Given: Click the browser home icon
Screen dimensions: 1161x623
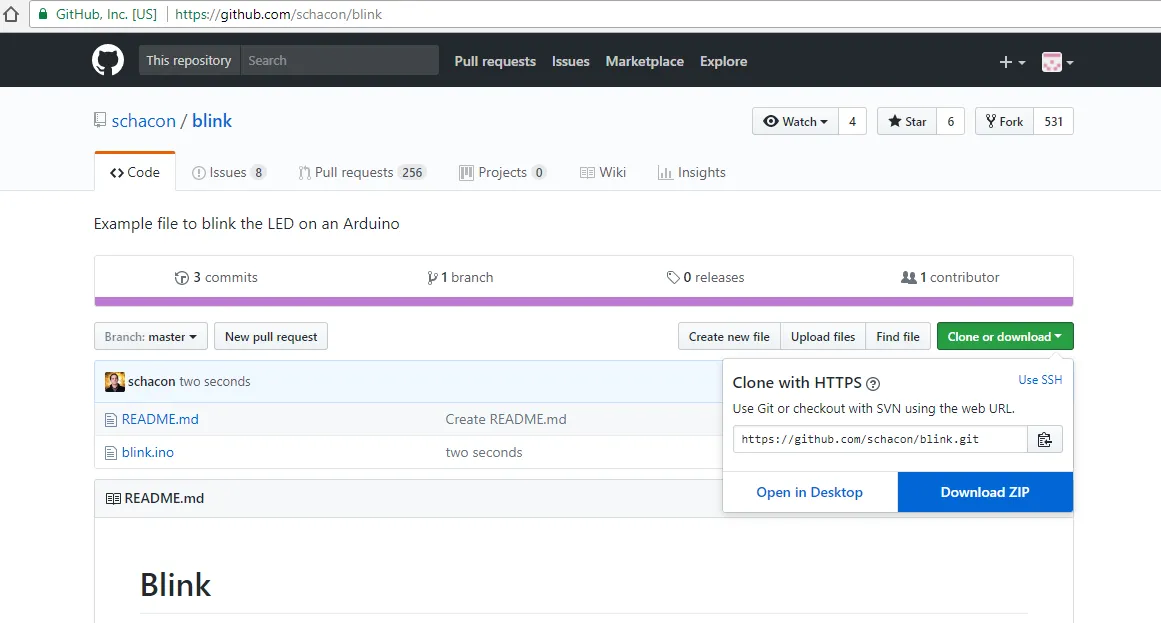Looking at the screenshot, I should coord(10,14).
